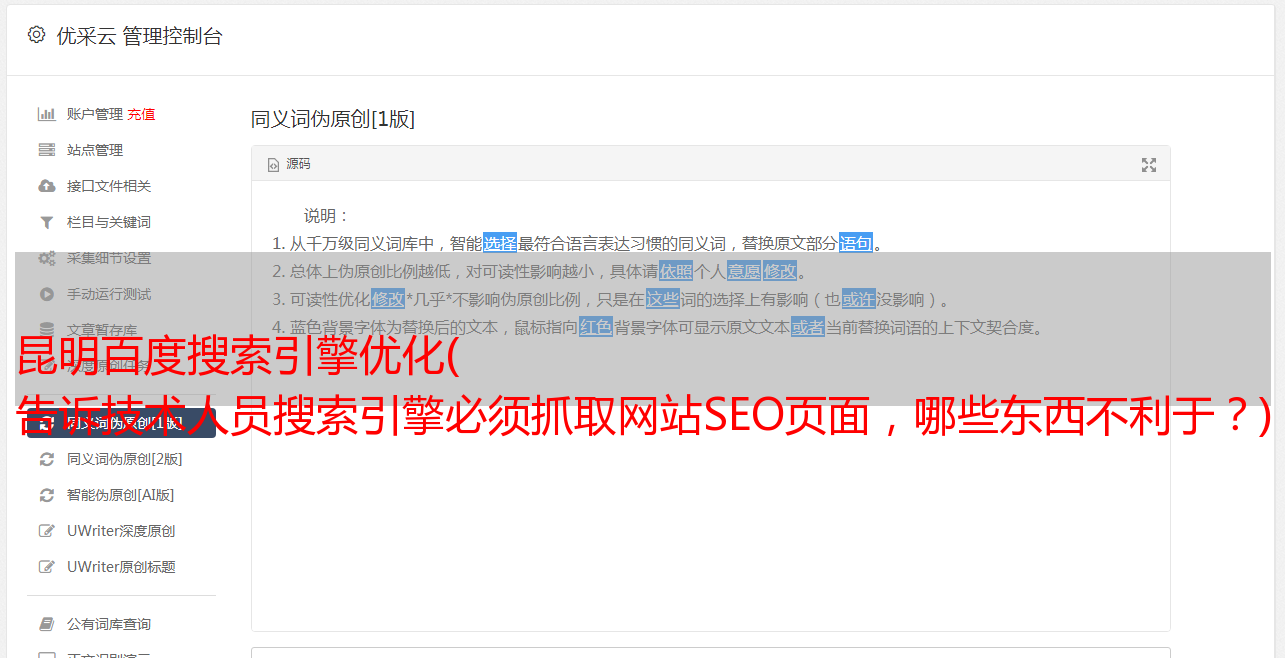Select UWriter深度原创 in sidebar

[121, 531]
